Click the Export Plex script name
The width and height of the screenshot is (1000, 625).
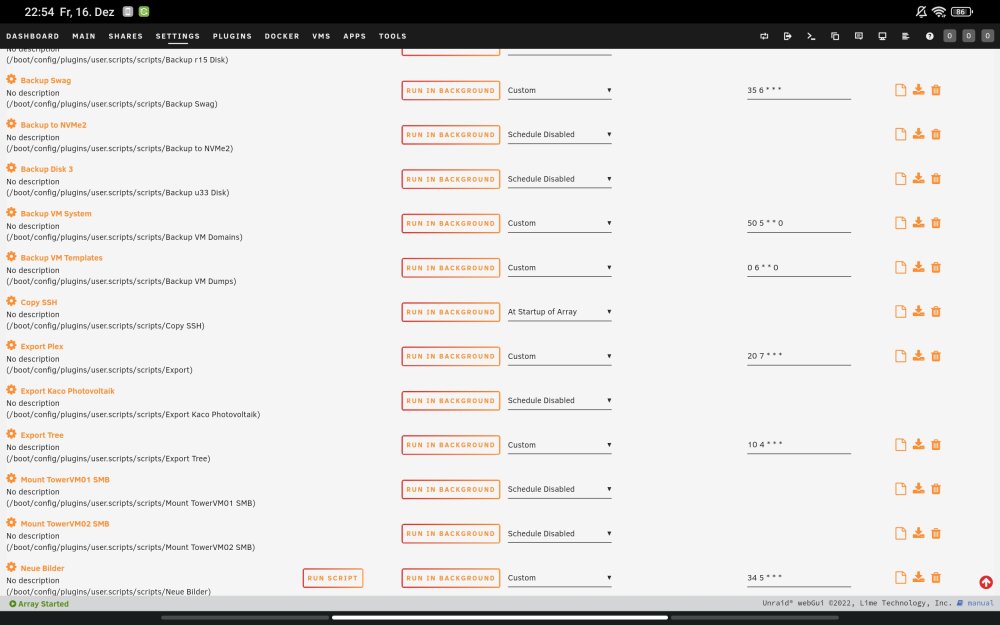[x=41, y=346]
